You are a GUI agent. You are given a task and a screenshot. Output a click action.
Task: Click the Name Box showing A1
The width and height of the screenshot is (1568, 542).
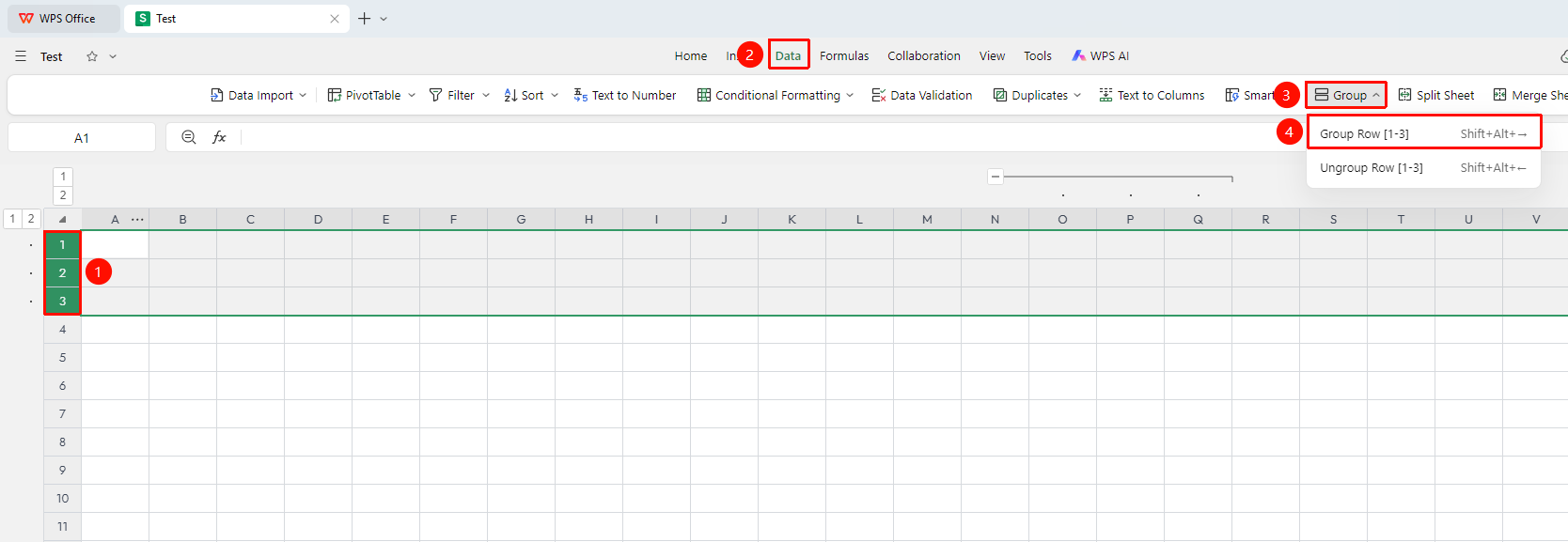[82, 138]
